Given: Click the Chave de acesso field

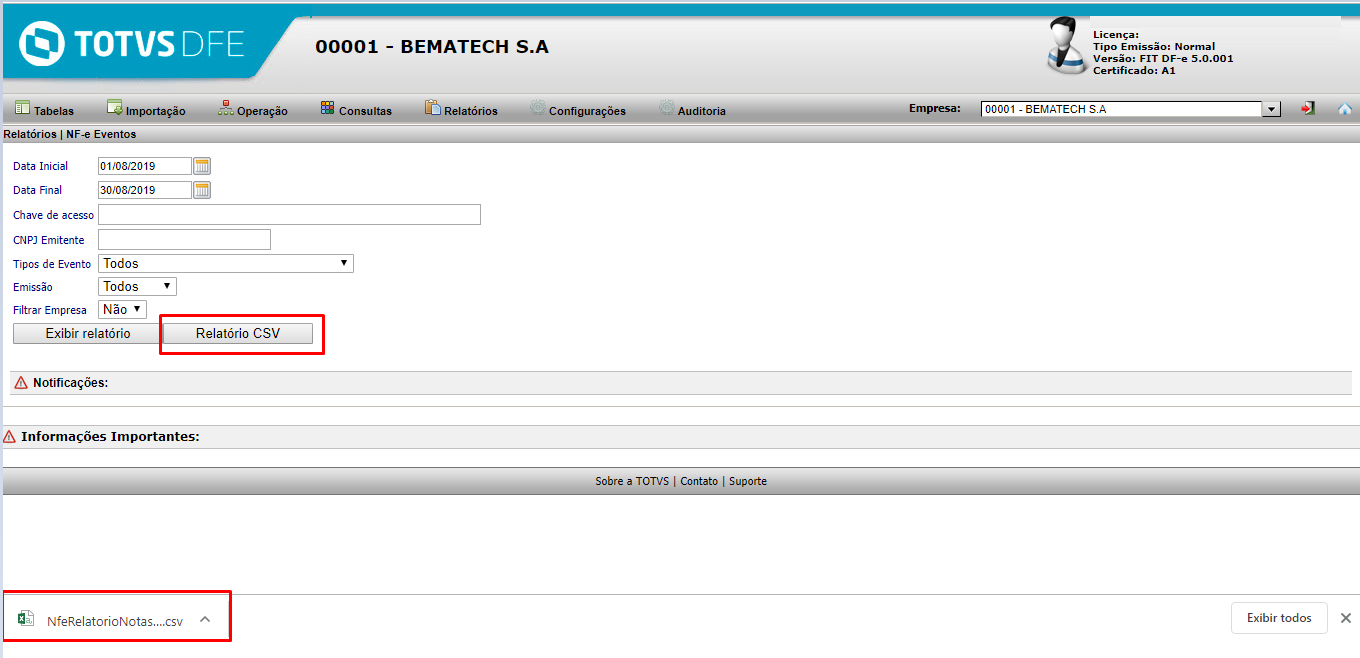Looking at the screenshot, I should [289, 215].
